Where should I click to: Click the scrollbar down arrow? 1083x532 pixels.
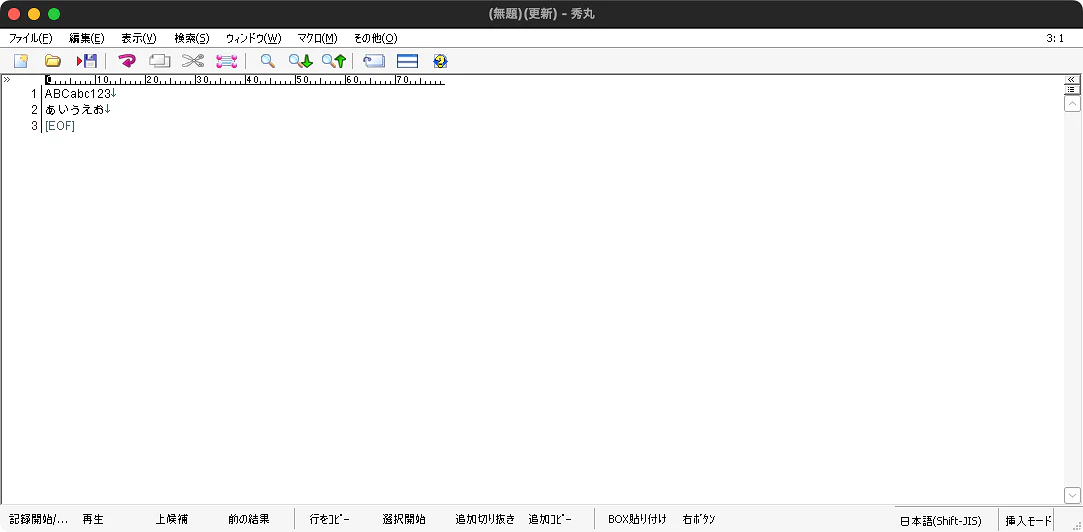click(x=1072, y=495)
